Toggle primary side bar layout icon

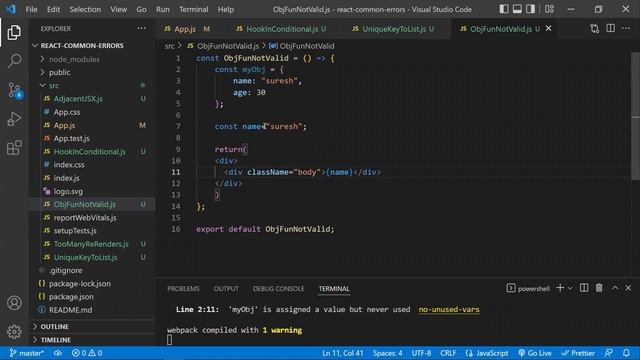pos(504,9)
